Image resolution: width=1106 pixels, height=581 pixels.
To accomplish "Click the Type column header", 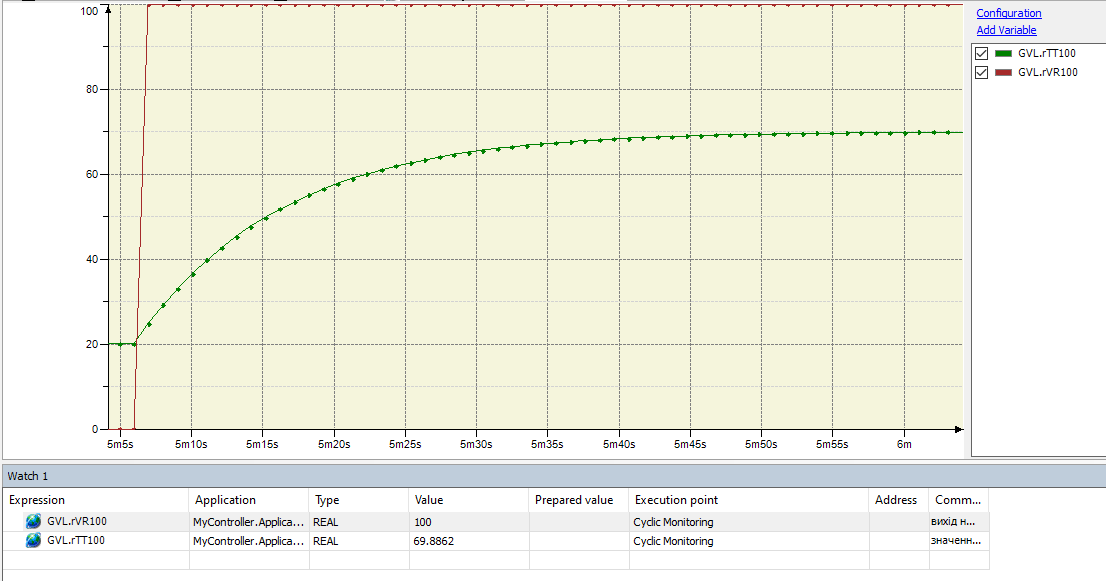I will 327,500.
